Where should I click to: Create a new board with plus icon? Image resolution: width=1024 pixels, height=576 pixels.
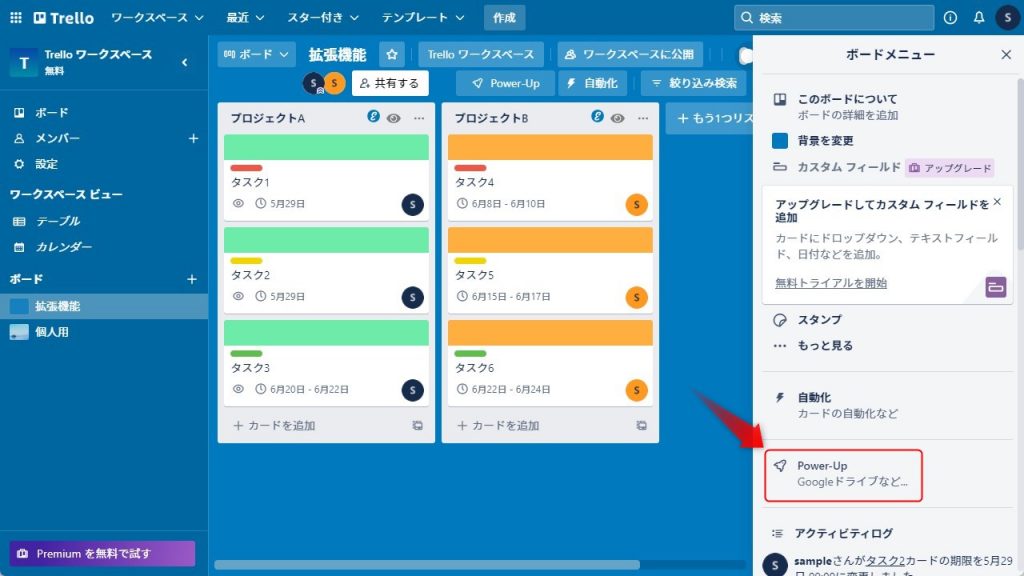191,279
